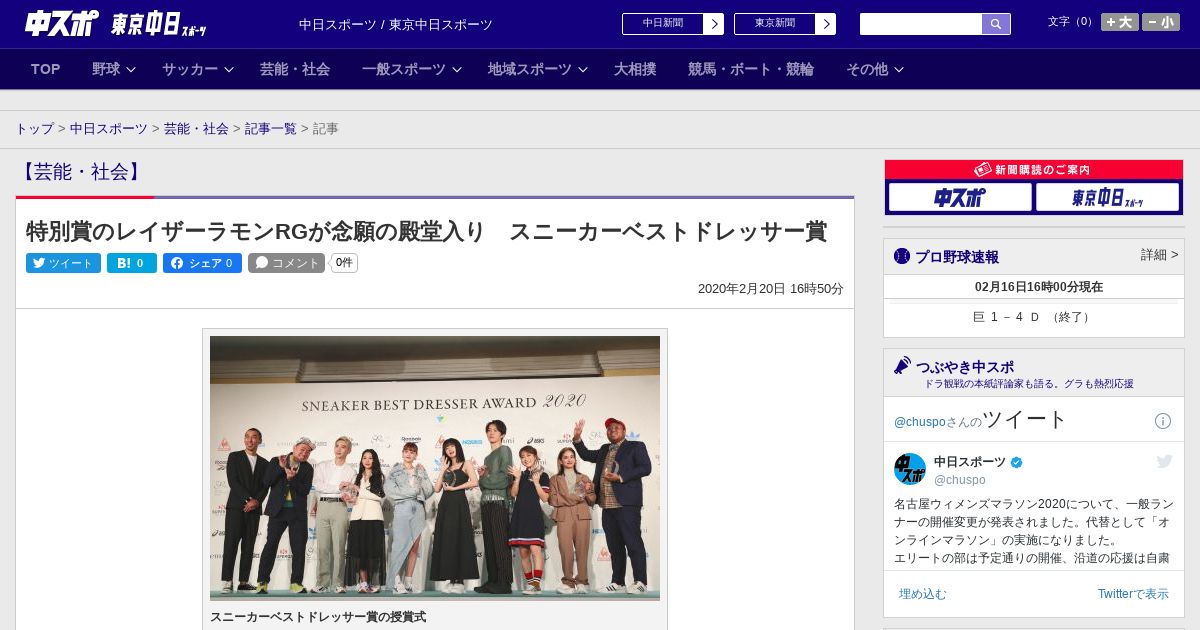
Task: Expand the サッカー navigation dropdown
Action: pyautogui.click(x=197, y=69)
